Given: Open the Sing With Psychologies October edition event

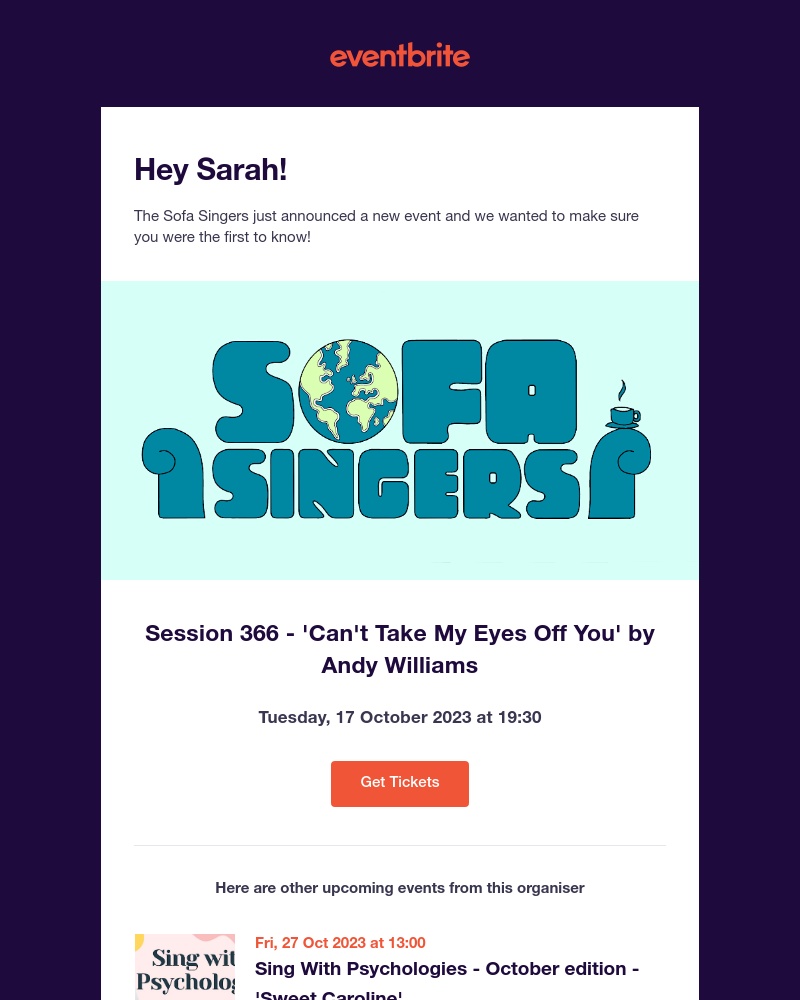Looking at the screenshot, I should 447,970.
